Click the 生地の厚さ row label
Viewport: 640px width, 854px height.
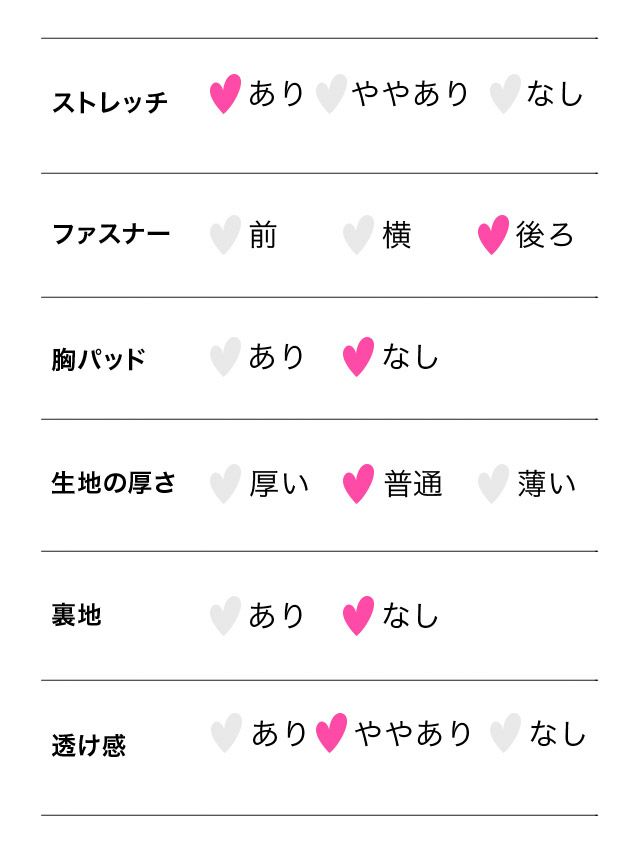pos(113,483)
